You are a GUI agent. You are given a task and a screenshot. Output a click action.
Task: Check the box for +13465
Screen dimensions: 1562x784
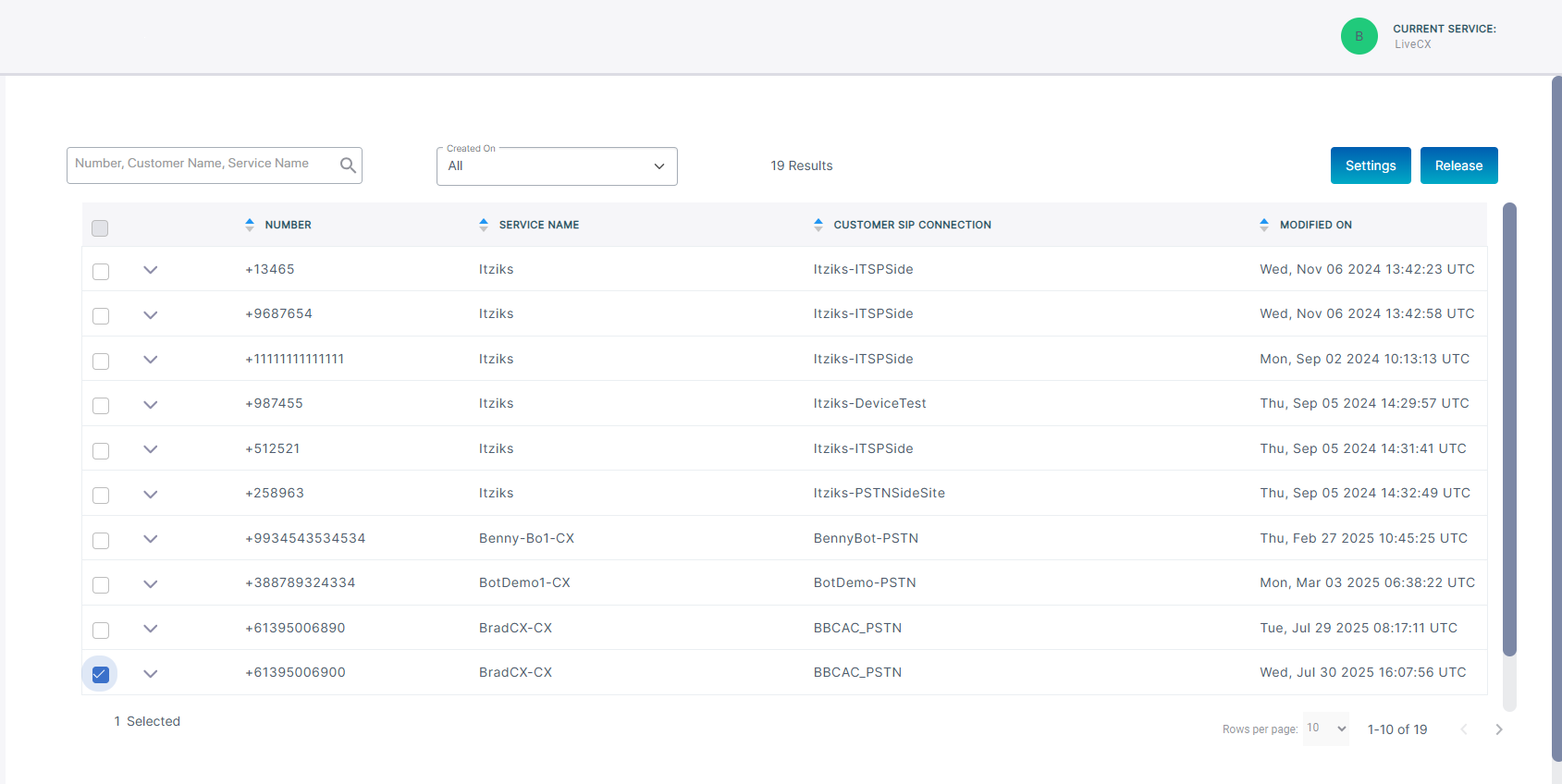pos(101,271)
